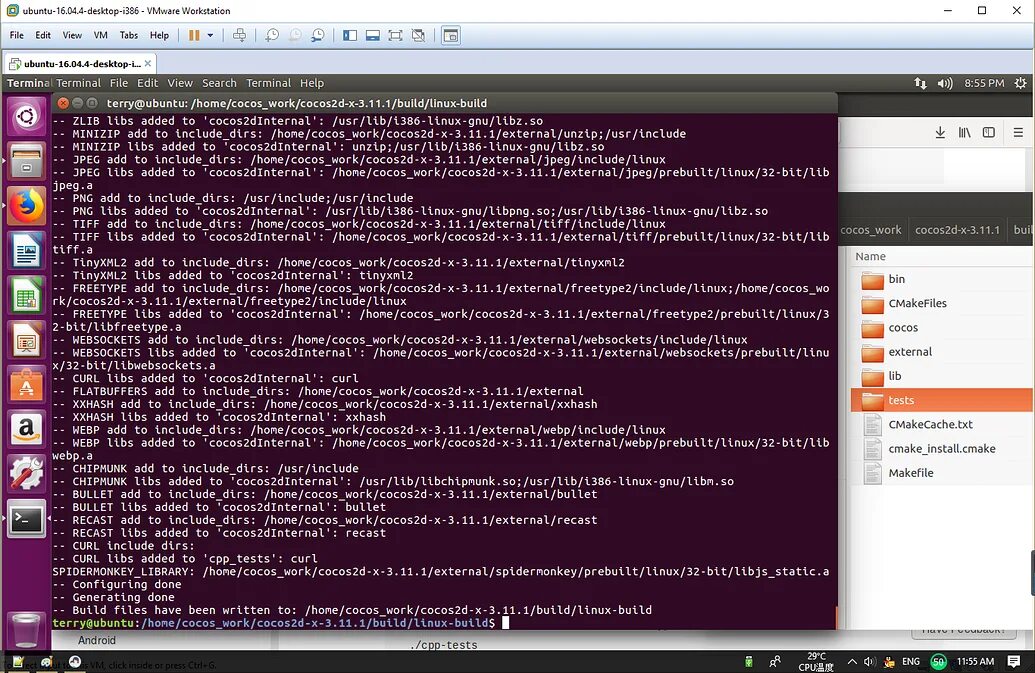Select the cmake_install.cmake file
Image resolution: width=1035 pixels, height=673 pixels.
coord(942,449)
